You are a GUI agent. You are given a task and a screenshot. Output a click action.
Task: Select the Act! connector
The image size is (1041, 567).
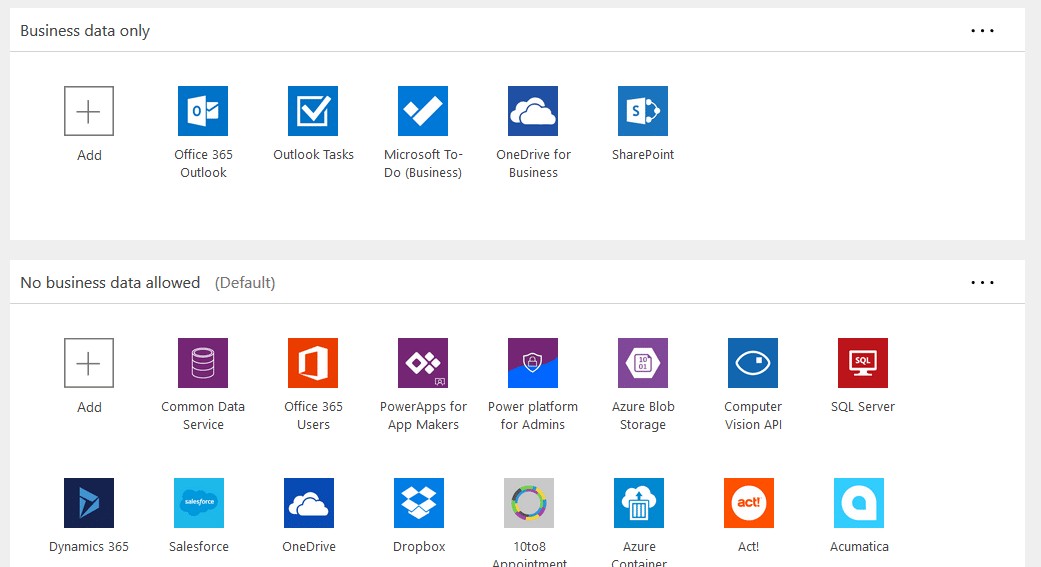click(x=749, y=503)
